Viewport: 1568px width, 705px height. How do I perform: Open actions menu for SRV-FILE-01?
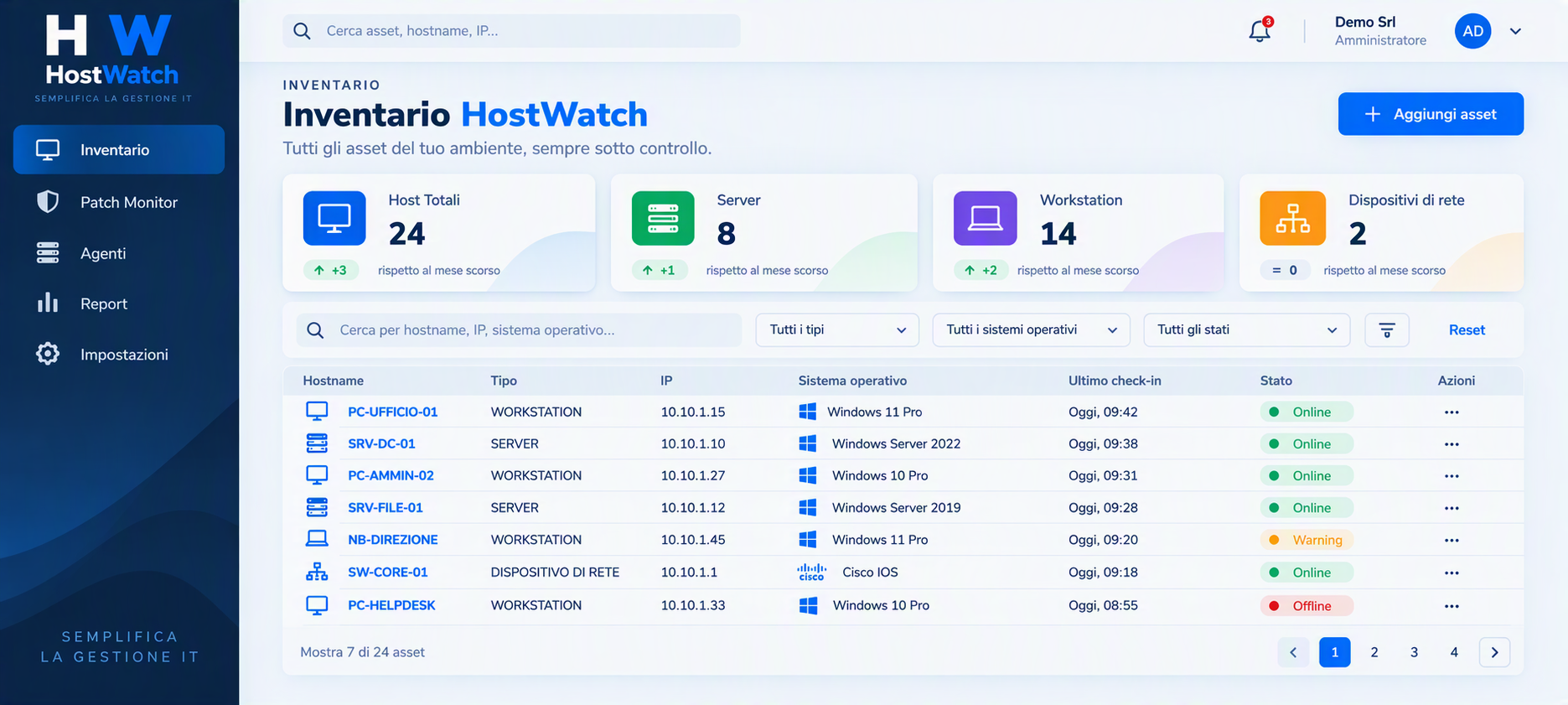point(1452,508)
